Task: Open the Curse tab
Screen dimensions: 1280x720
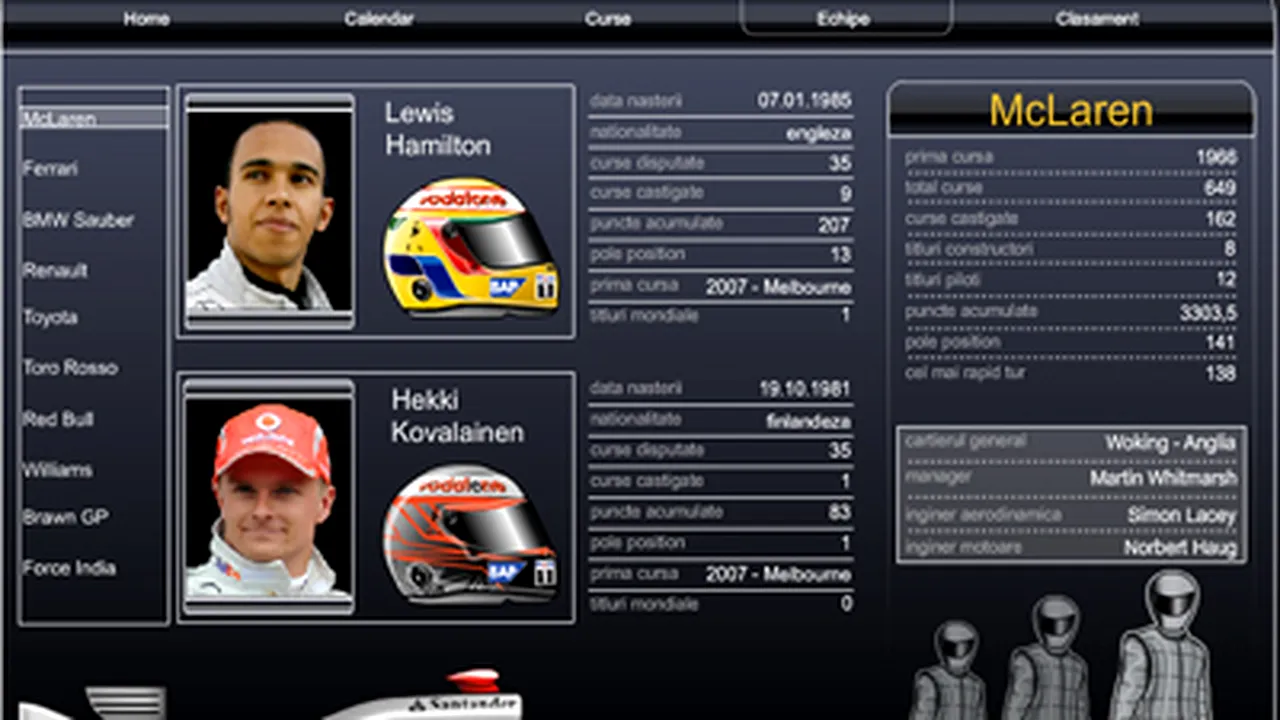Action: click(x=608, y=19)
